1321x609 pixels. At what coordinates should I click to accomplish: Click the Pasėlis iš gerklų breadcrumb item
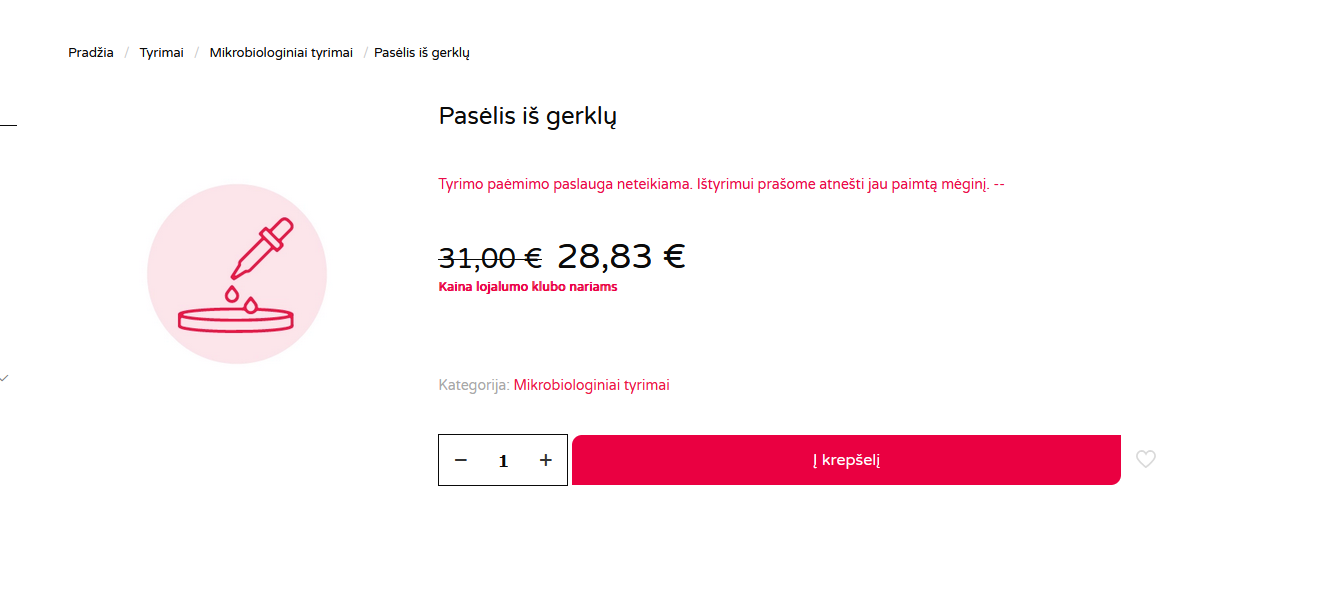tap(422, 53)
